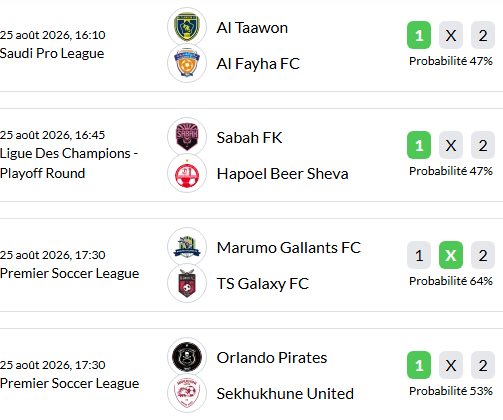Open Ligue Des Champions Playoff Round link

click(69, 163)
